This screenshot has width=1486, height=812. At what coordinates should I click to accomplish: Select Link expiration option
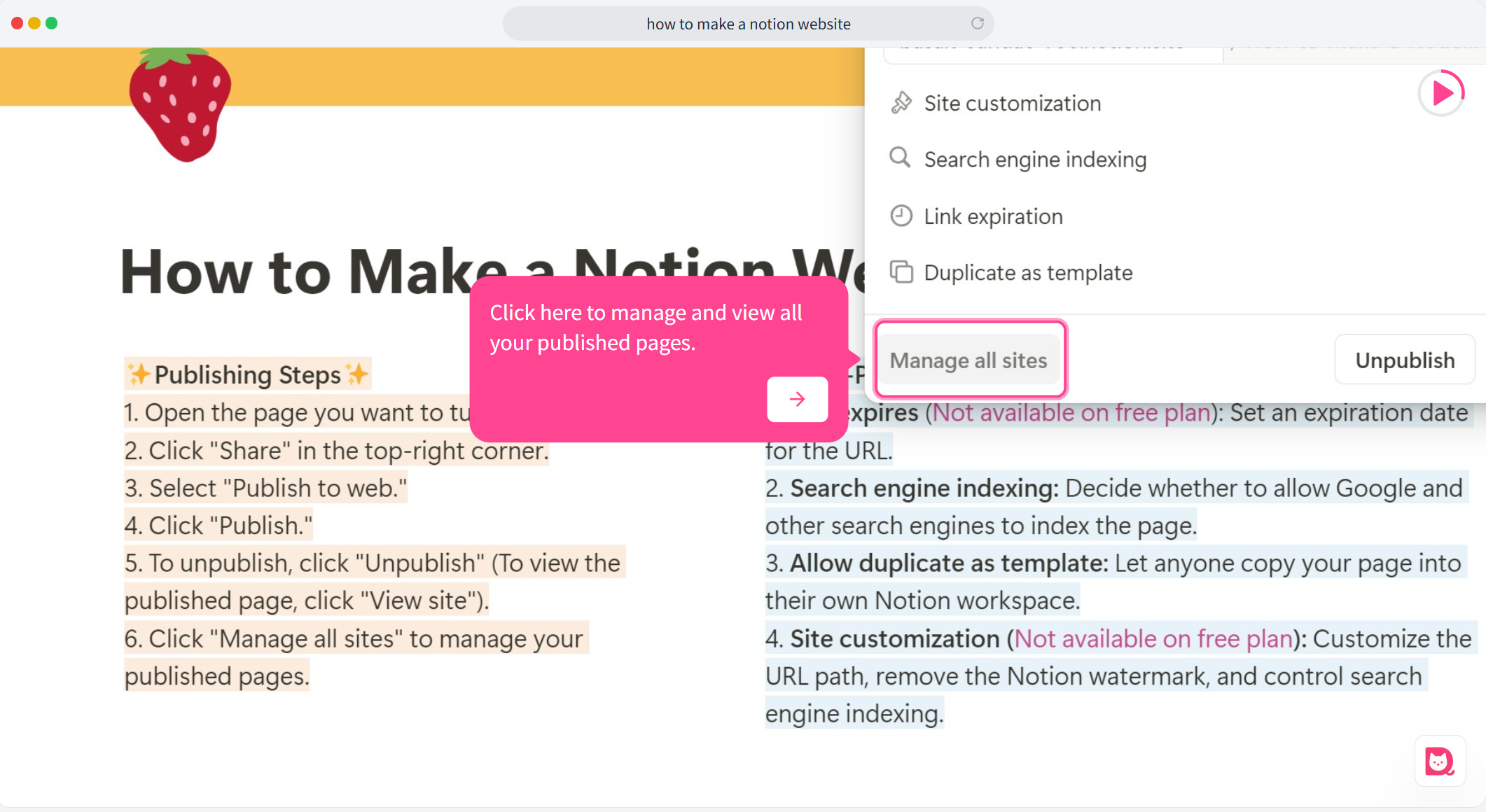coord(993,216)
